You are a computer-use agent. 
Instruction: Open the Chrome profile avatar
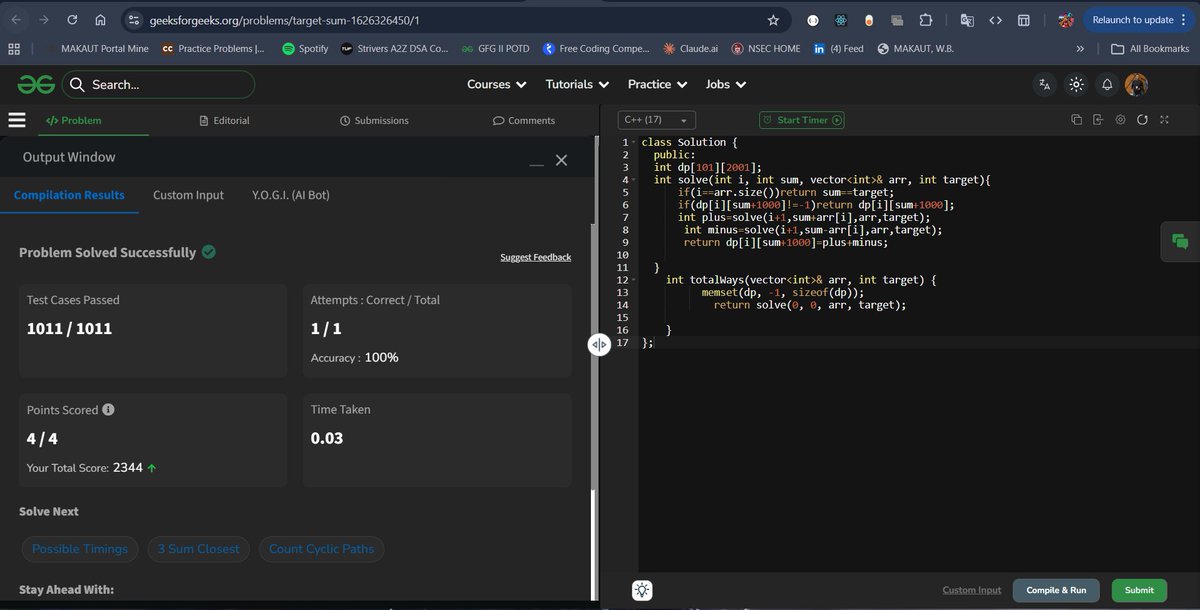1066,20
